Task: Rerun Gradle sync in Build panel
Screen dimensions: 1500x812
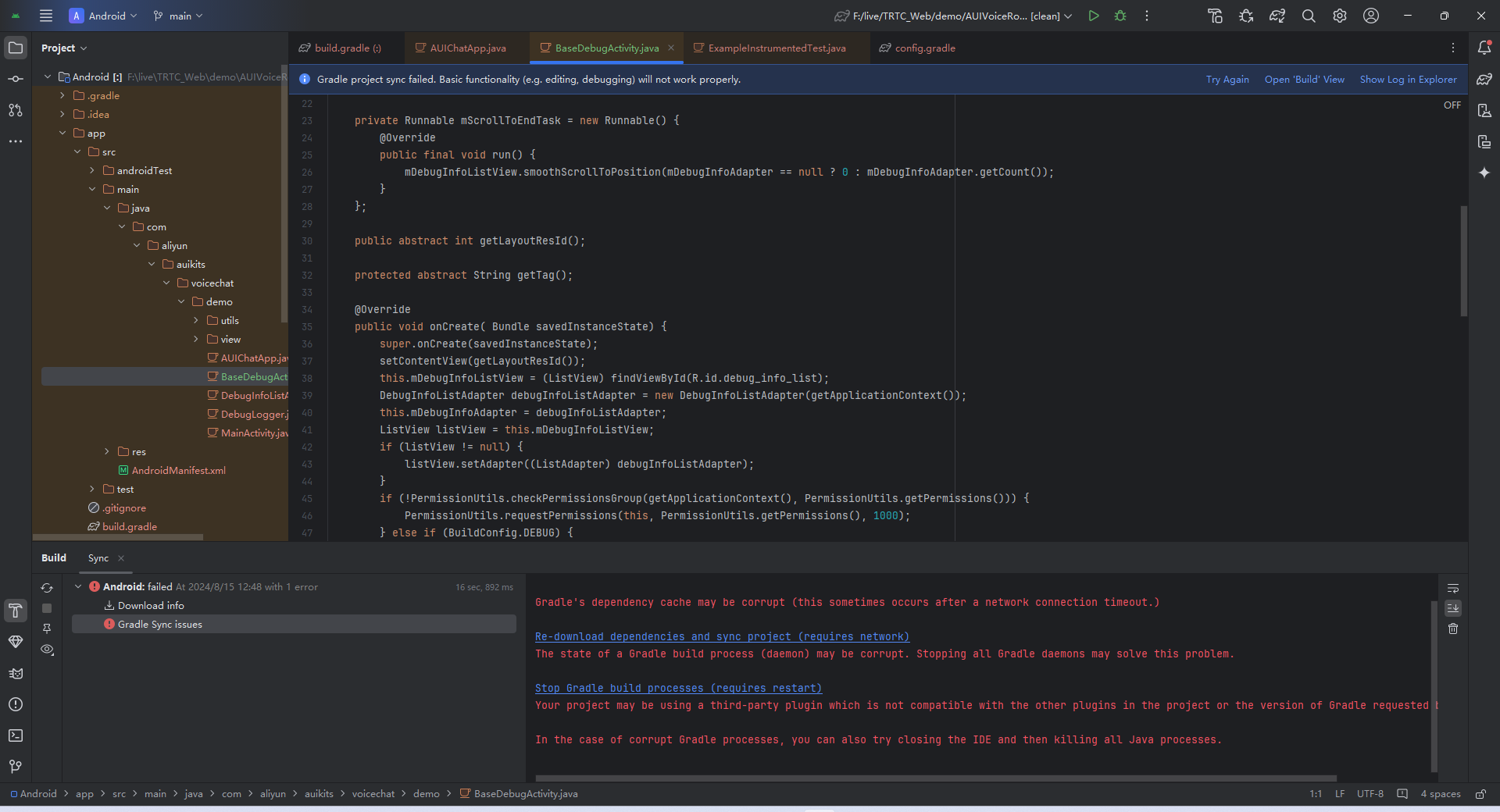Action: pos(47,588)
